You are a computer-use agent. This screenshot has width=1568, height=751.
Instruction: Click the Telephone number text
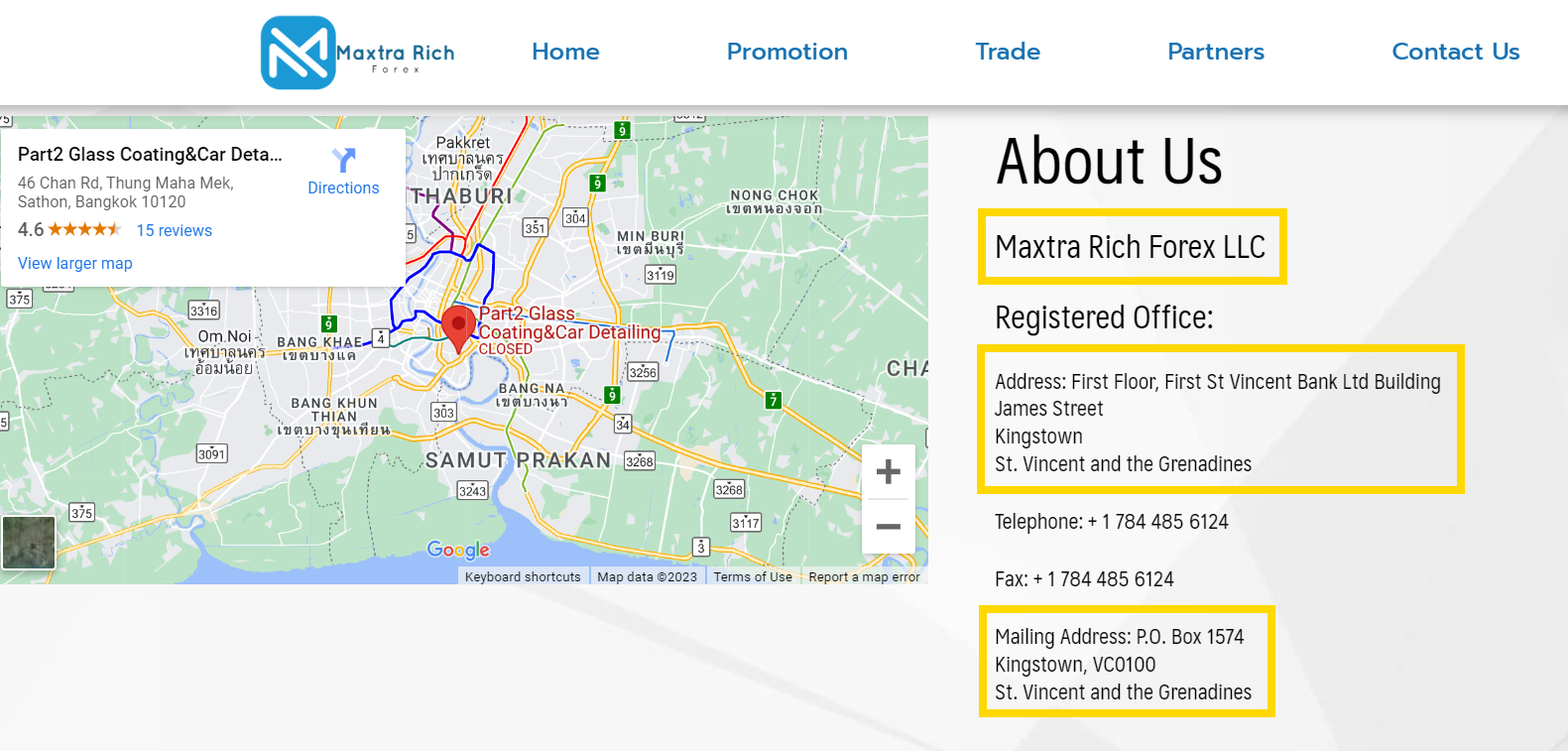[x=1112, y=522]
